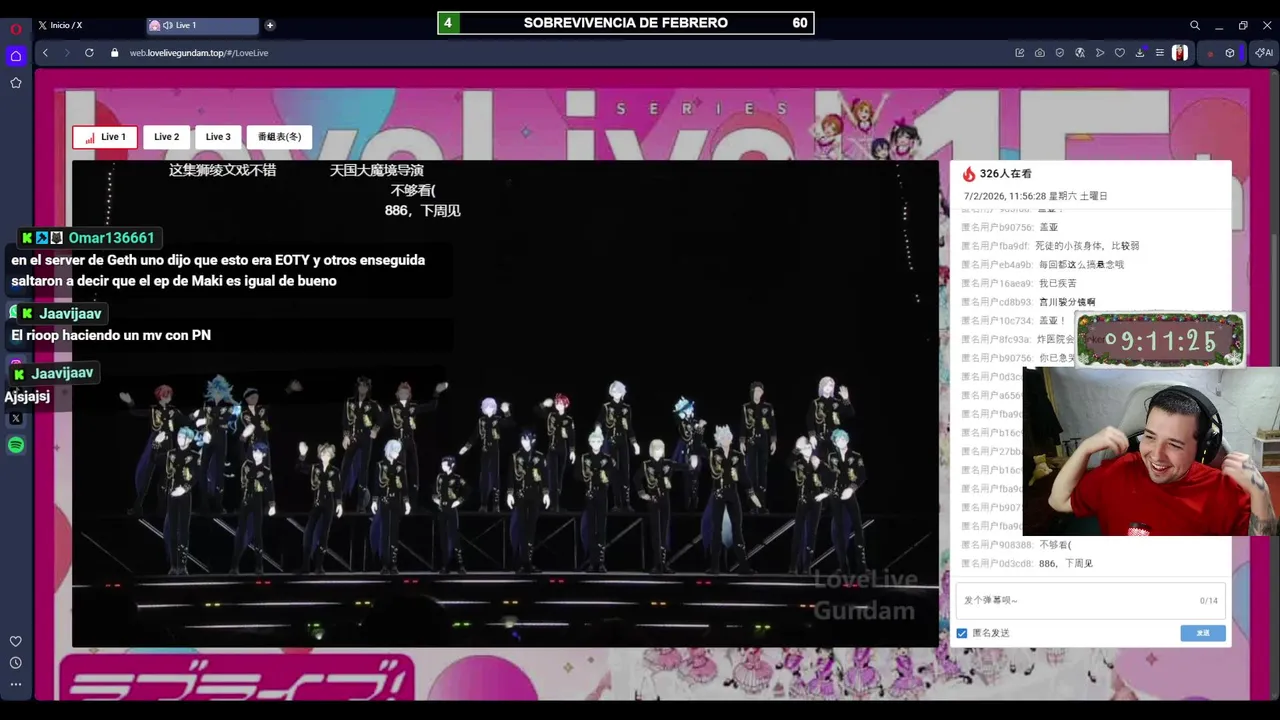This screenshot has width=1280, height=720.
Task: Click the red recording dot icon
Action: 1210,53
